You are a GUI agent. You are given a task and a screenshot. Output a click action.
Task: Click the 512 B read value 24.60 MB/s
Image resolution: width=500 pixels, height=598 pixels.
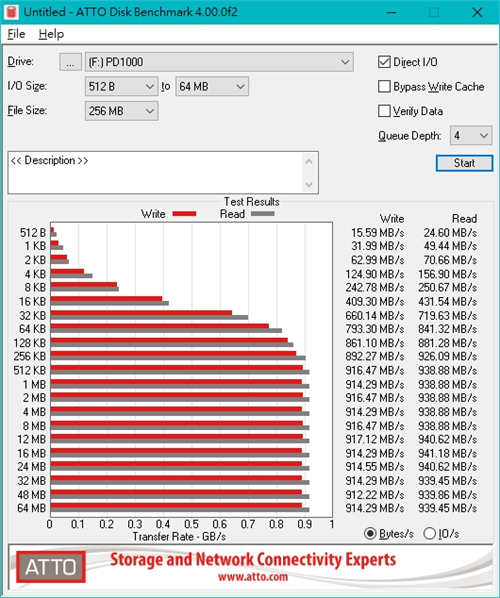[450, 233]
